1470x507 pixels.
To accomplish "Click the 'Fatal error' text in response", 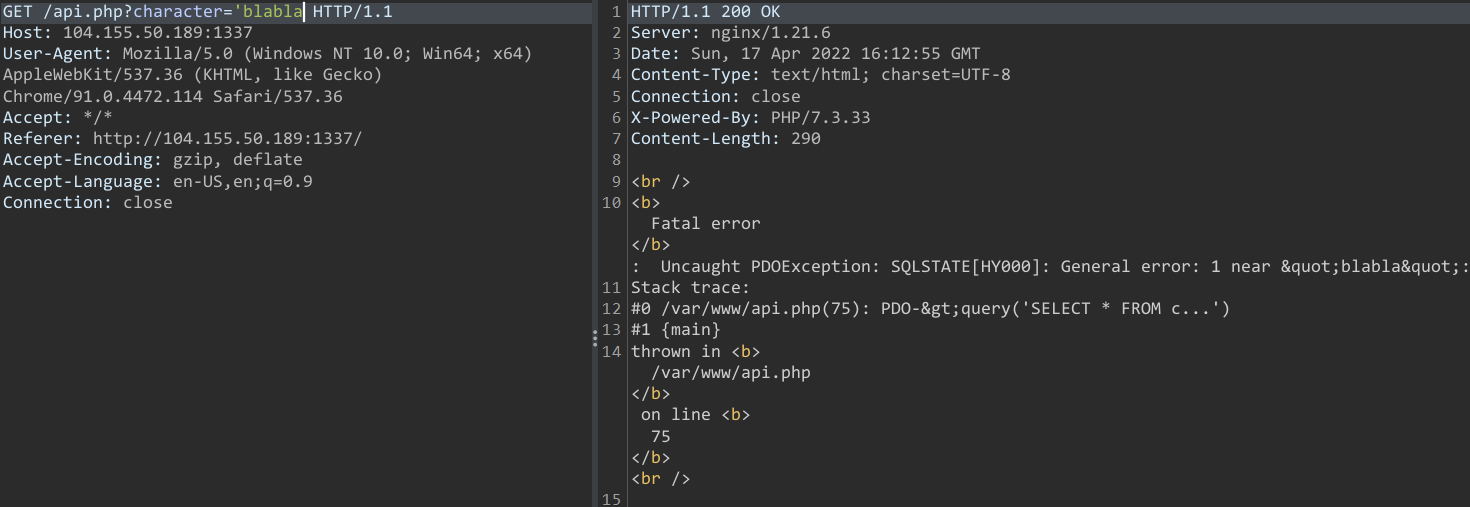I will pos(705,224).
